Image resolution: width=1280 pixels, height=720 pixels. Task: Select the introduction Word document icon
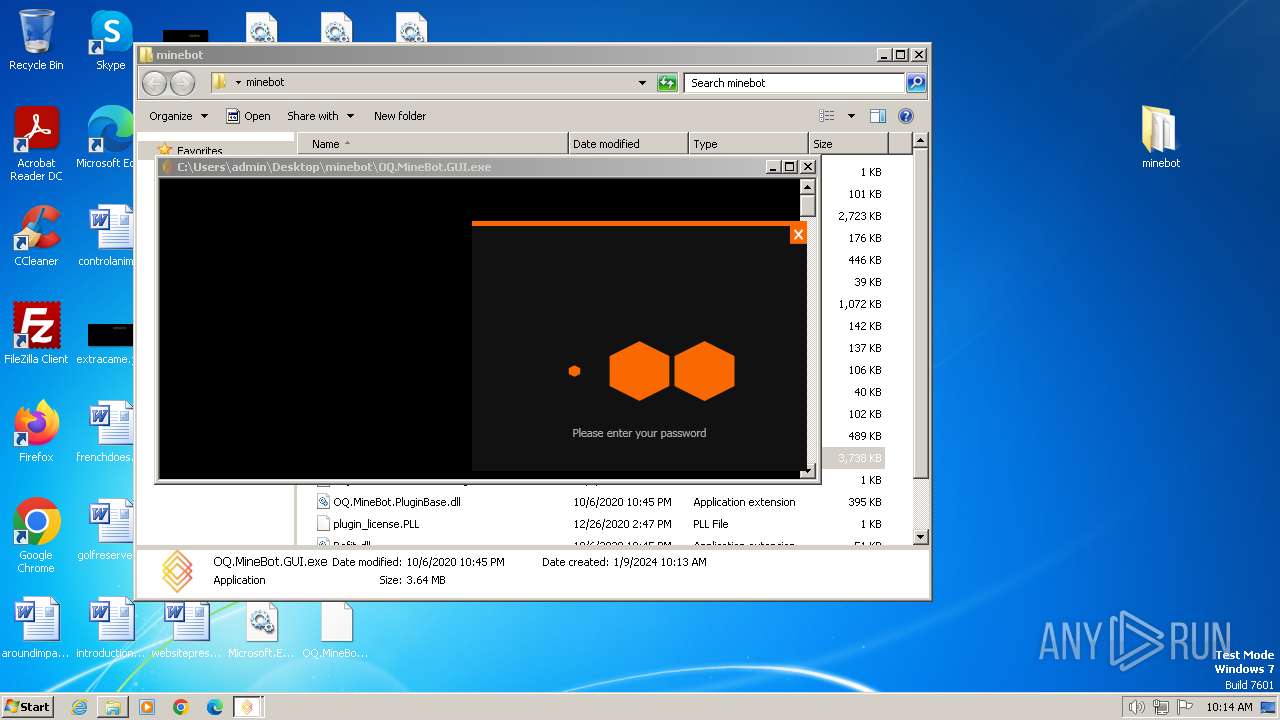coord(110,628)
